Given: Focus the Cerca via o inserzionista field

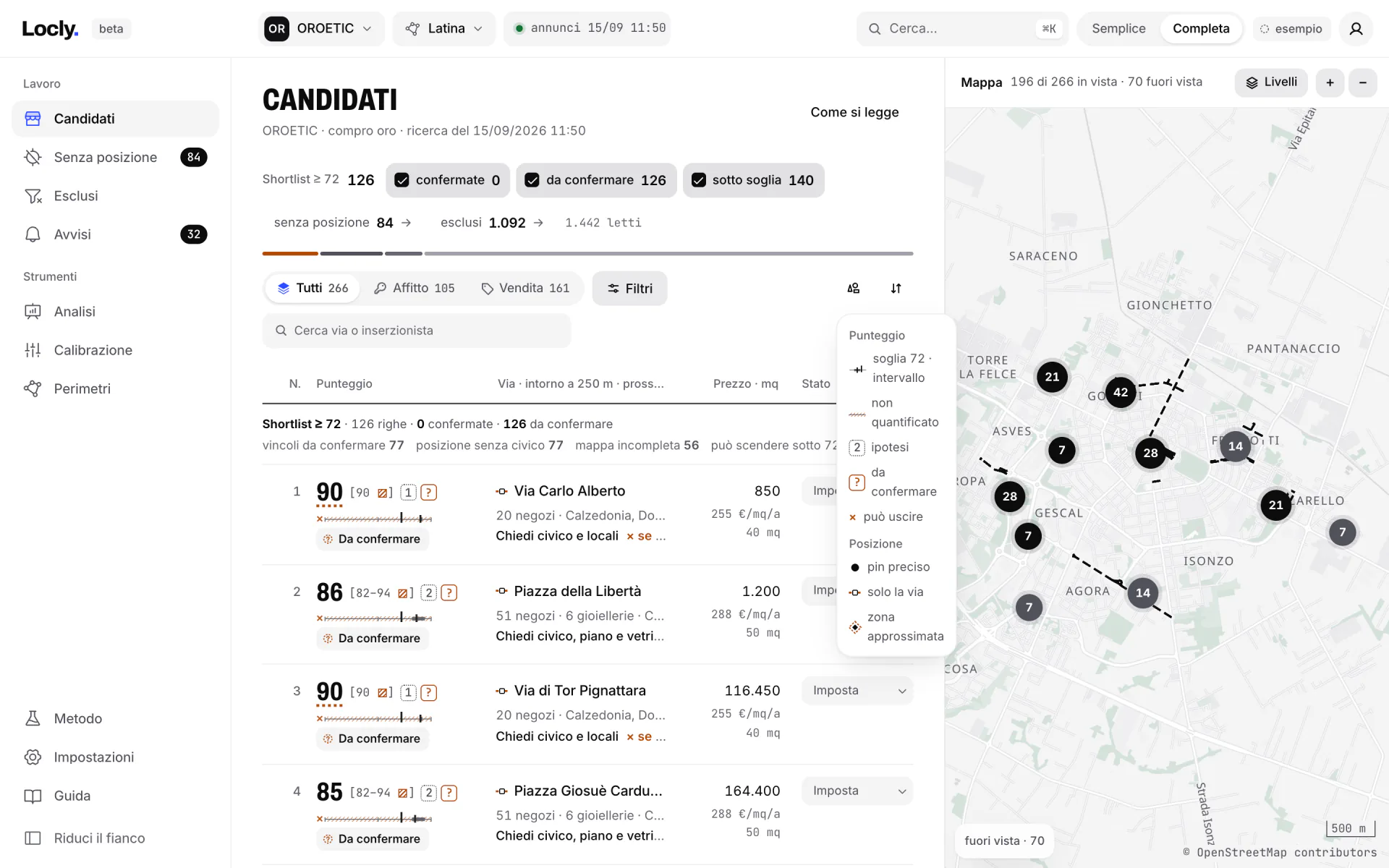Looking at the screenshot, I should pyautogui.click(x=417, y=331).
